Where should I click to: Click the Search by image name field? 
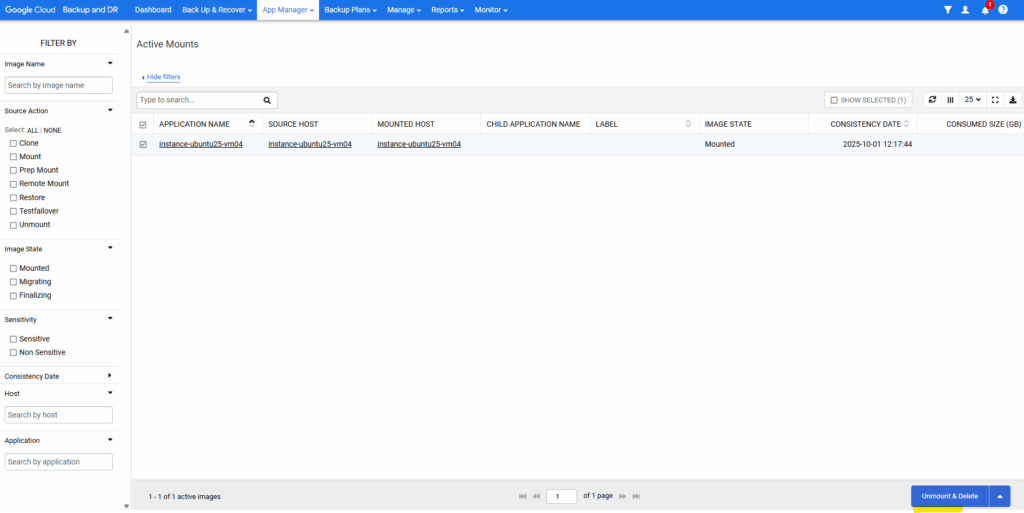point(59,86)
